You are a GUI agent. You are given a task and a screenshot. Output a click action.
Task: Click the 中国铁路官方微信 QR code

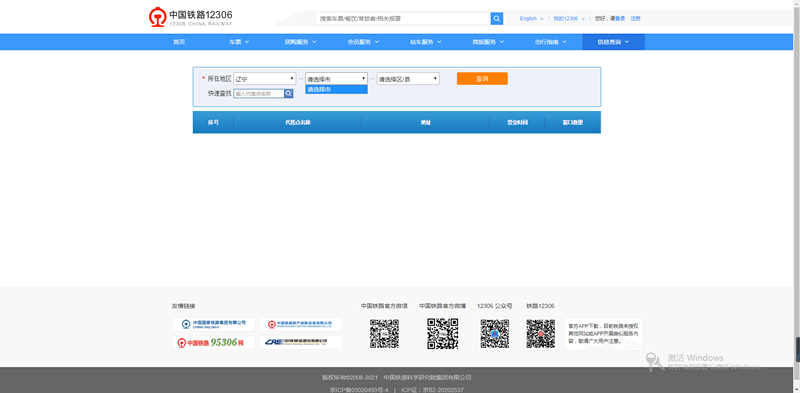click(384, 334)
